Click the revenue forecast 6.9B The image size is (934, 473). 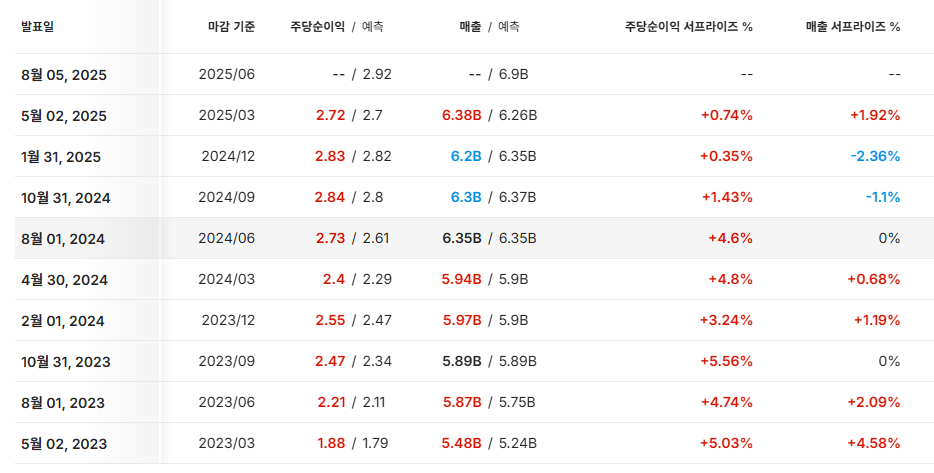(x=513, y=74)
